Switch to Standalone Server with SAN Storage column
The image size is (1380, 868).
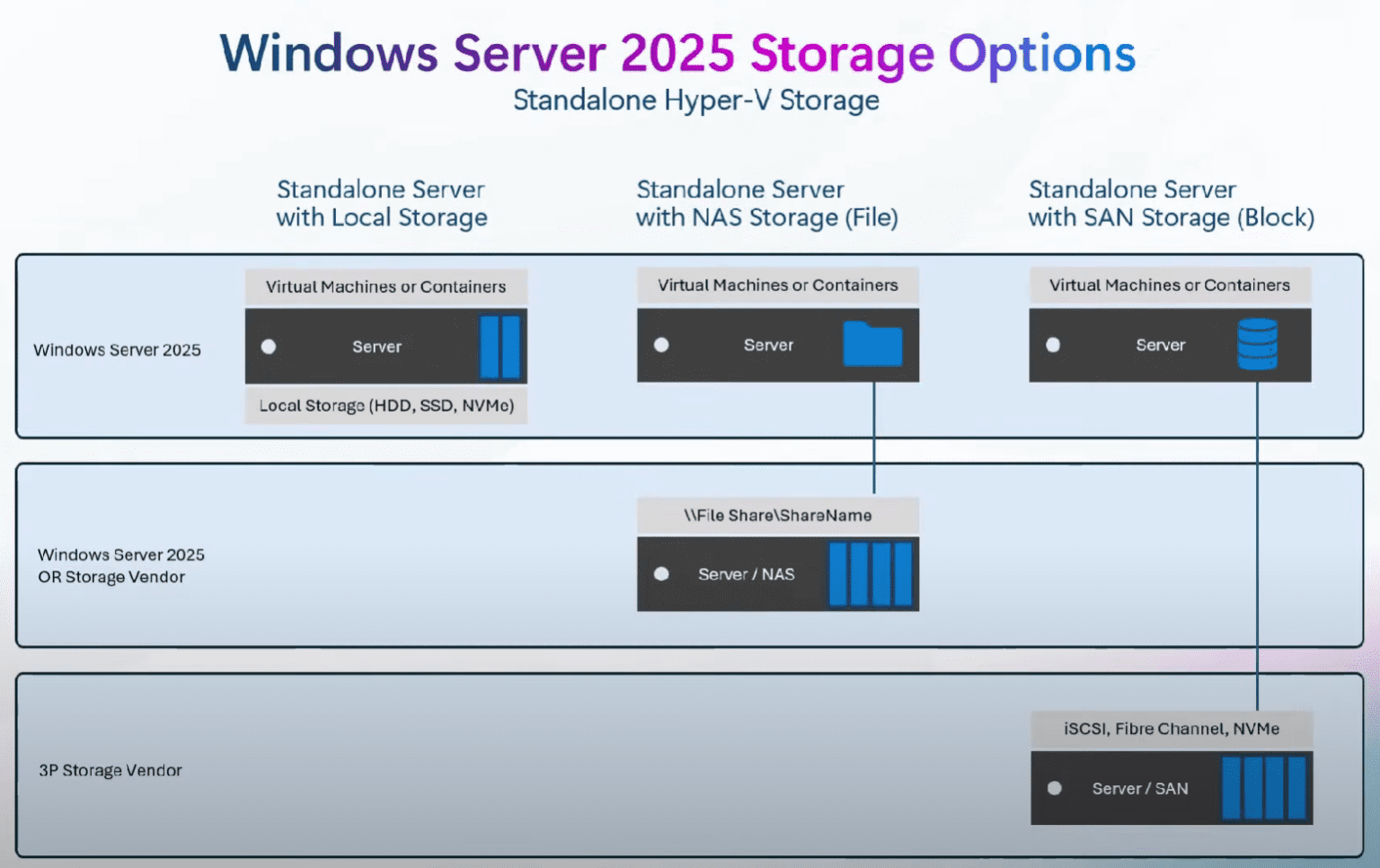tap(1171, 203)
